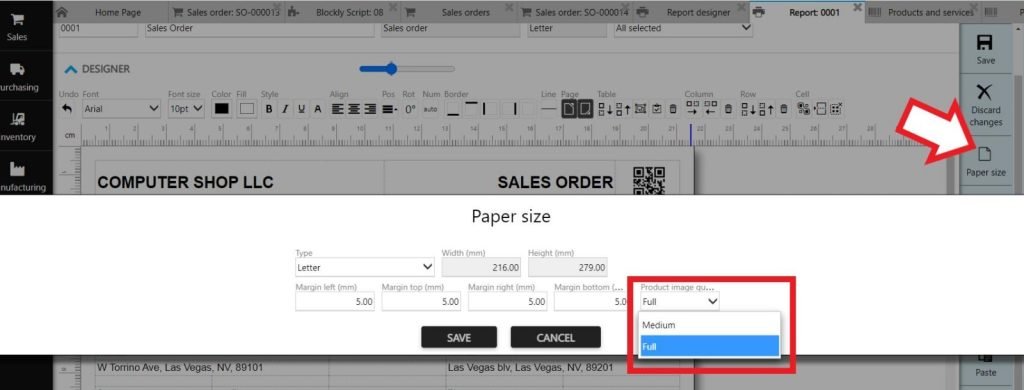The width and height of the screenshot is (1024, 390).
Task: Insert row below in Row group
Action: tap(748, 109)
